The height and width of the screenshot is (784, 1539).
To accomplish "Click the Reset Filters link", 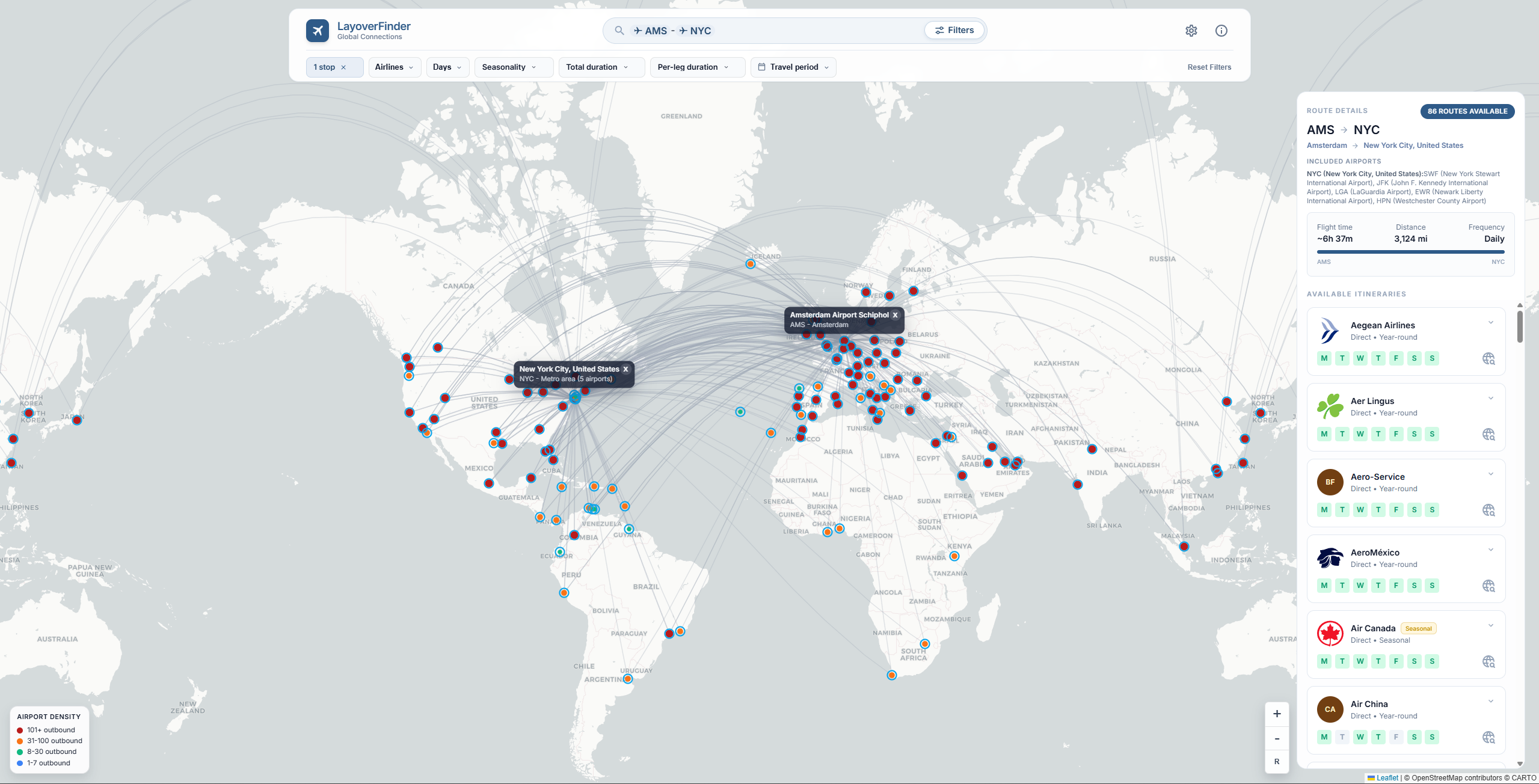I will click(x=1209, y=67).
